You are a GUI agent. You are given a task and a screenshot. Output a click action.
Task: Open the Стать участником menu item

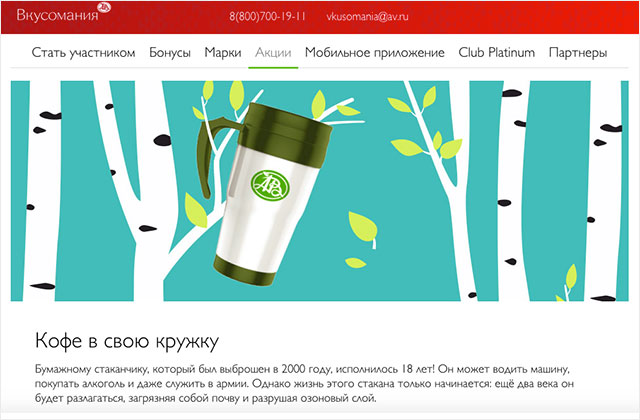[x=83, y=53]
